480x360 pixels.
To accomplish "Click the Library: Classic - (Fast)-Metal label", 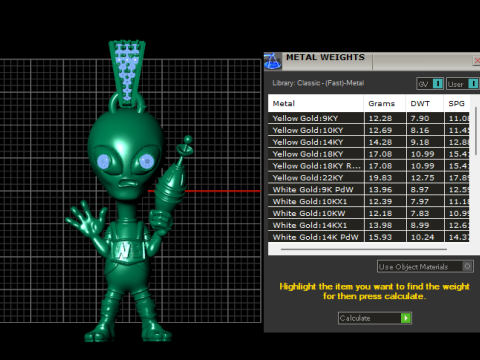I will point(318,83).
